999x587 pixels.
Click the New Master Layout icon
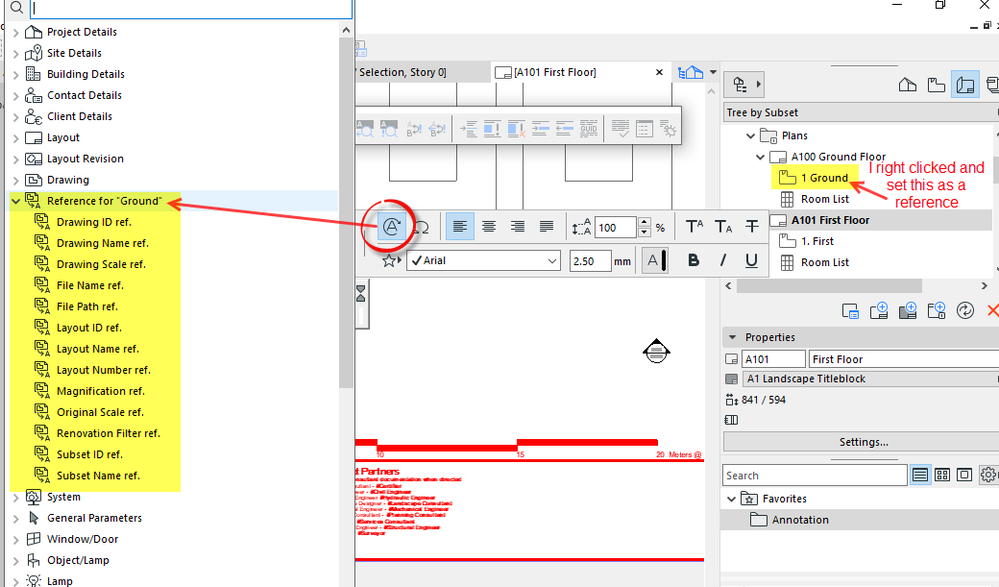(907, 311)
